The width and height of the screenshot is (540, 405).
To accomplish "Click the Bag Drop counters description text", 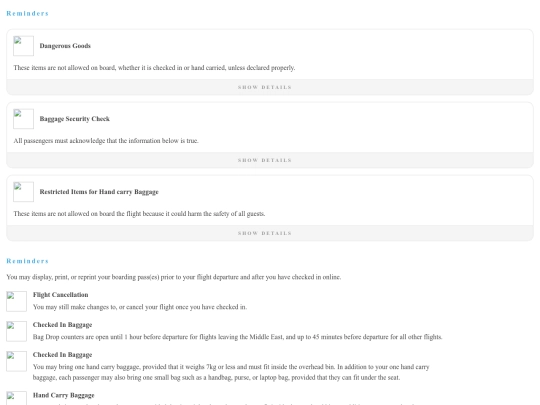I will point(237,337).
